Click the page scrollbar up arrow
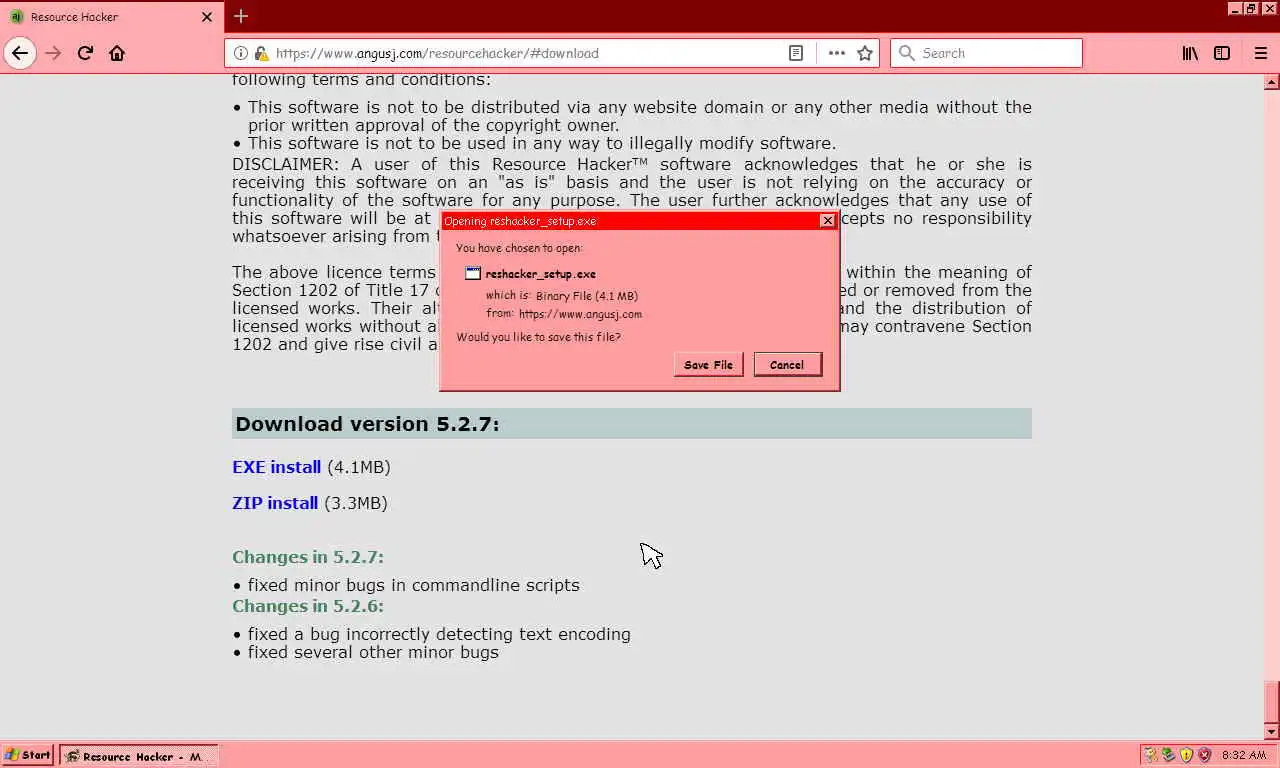This screenshot has height=768, width=1280. tap(1272, 81)
